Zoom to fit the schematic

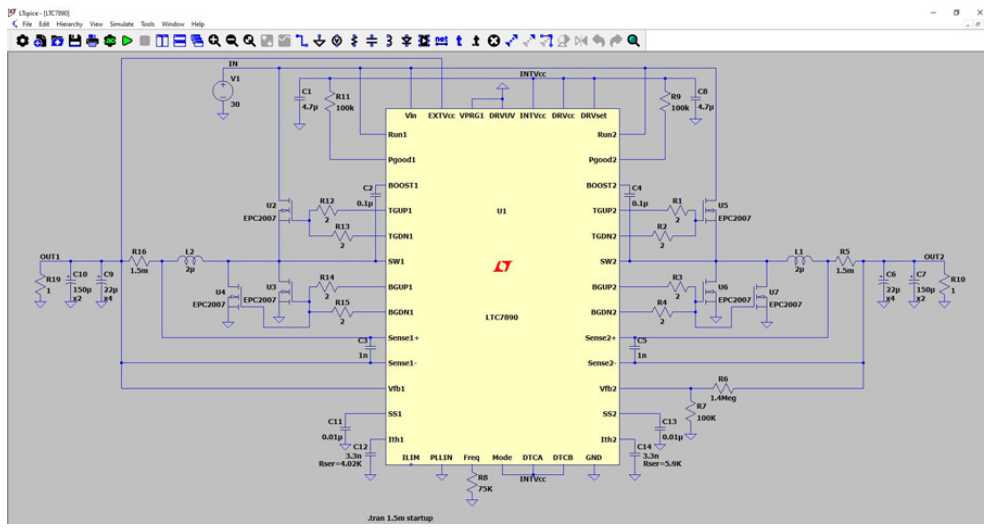249,41
